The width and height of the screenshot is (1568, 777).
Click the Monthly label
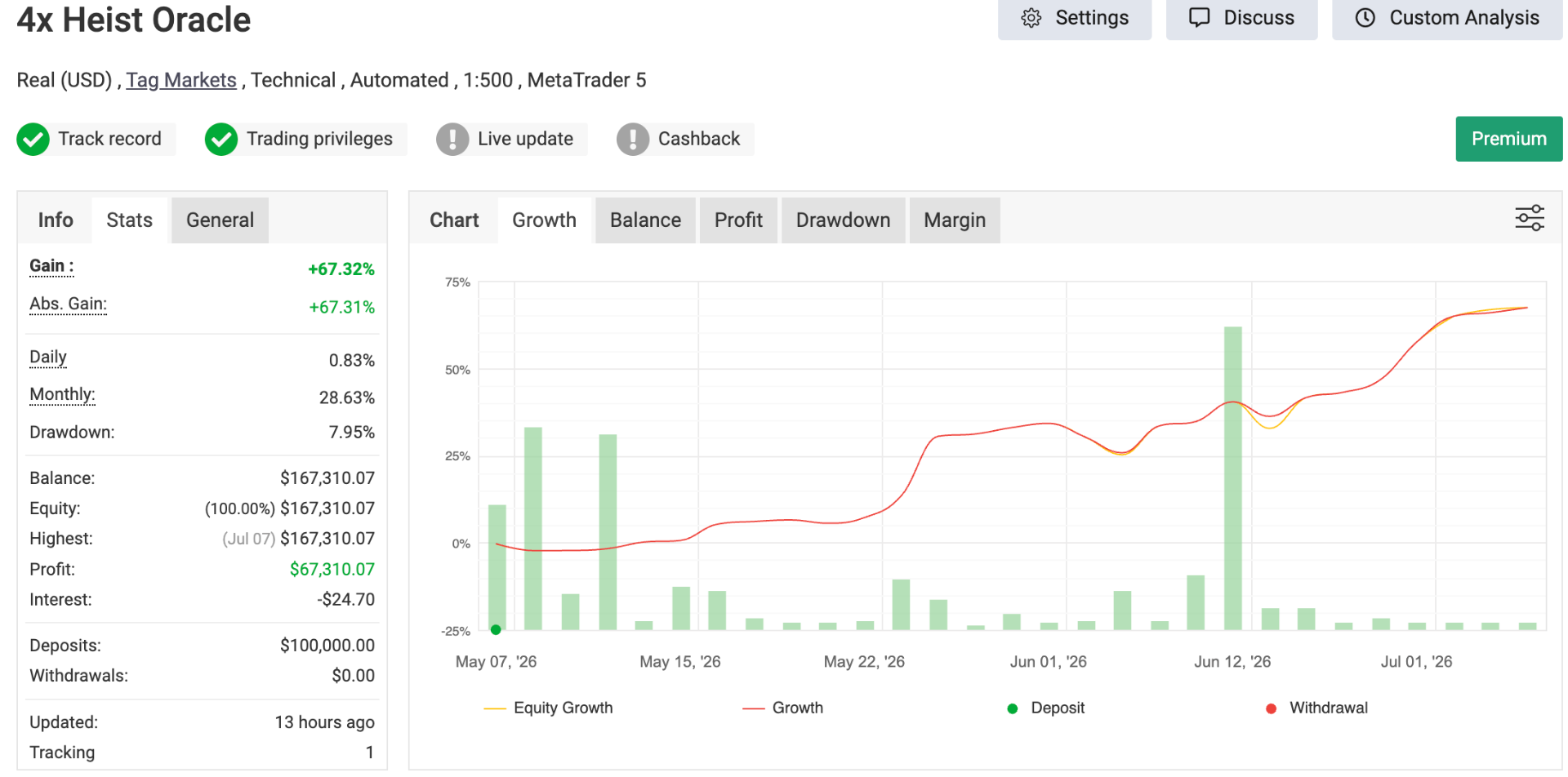tap(62, 395)
